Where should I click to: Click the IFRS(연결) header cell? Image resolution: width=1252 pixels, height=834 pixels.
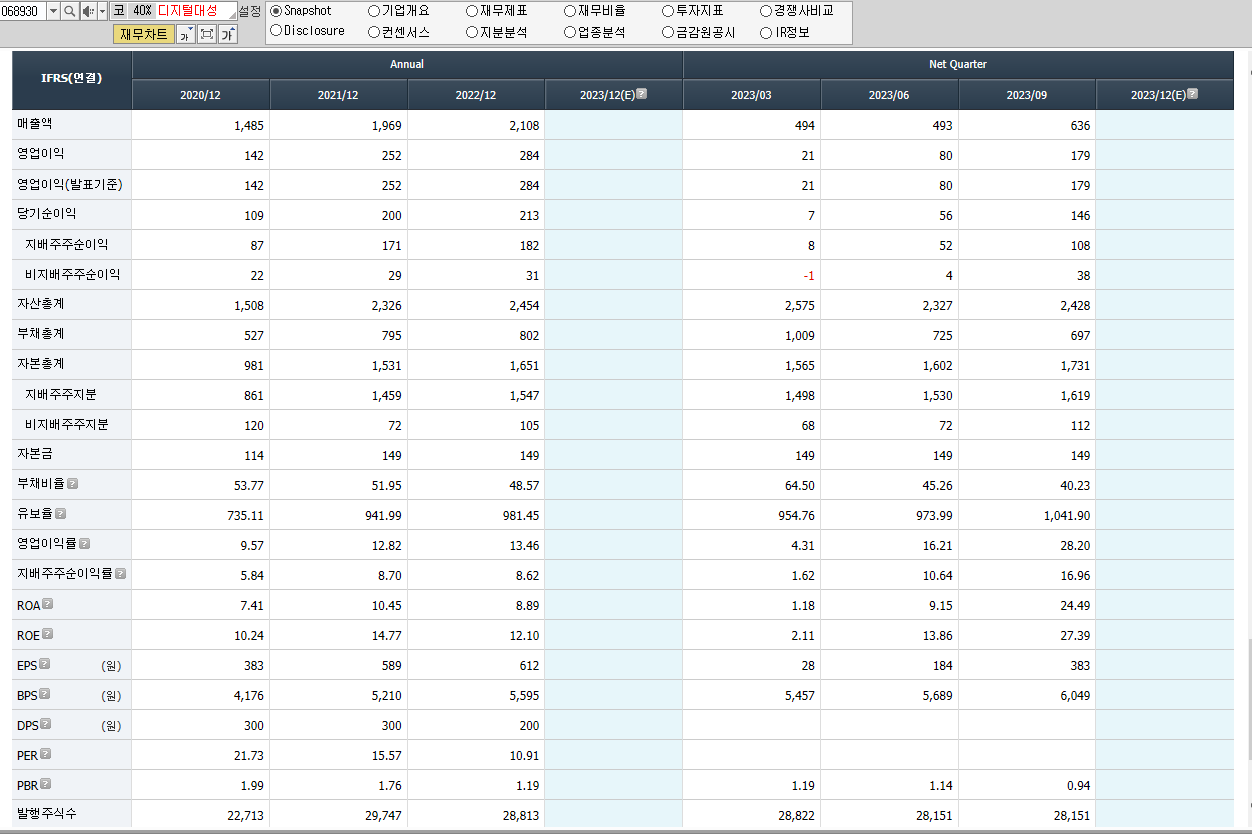[x=71, y=79]
